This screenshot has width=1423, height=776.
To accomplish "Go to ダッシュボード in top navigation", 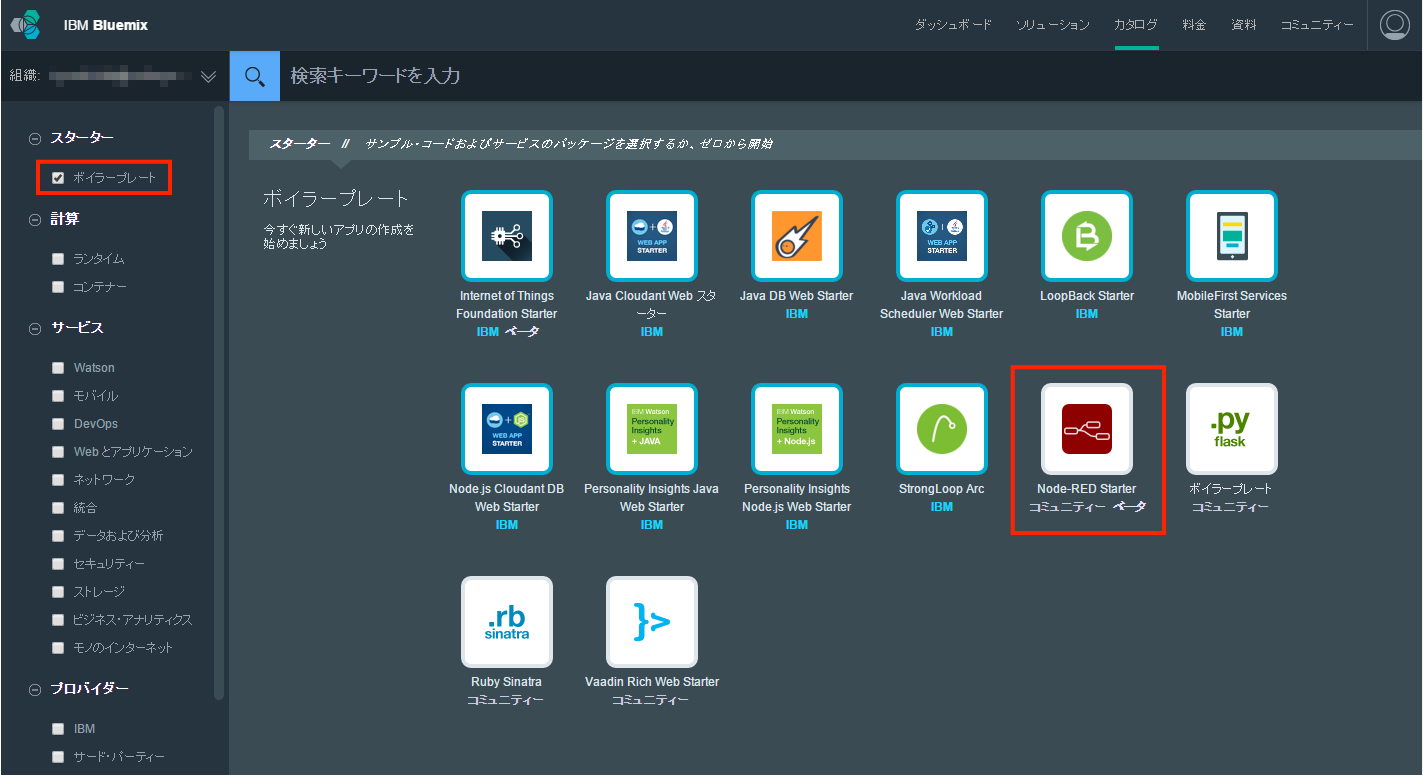I will 953,25.
